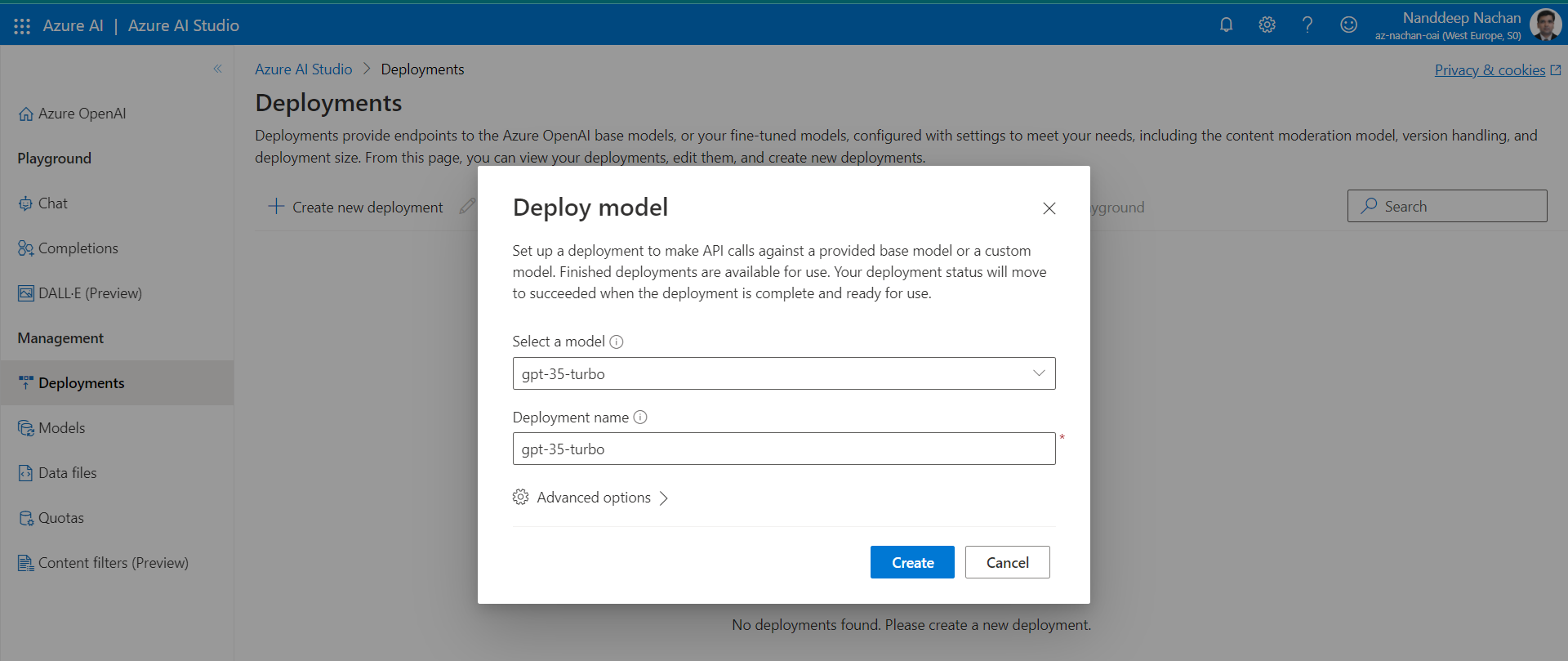Viewport: 1568px width, 661px height.
Task: Click the user profile avatar
Action: (x=1544, y=25)
